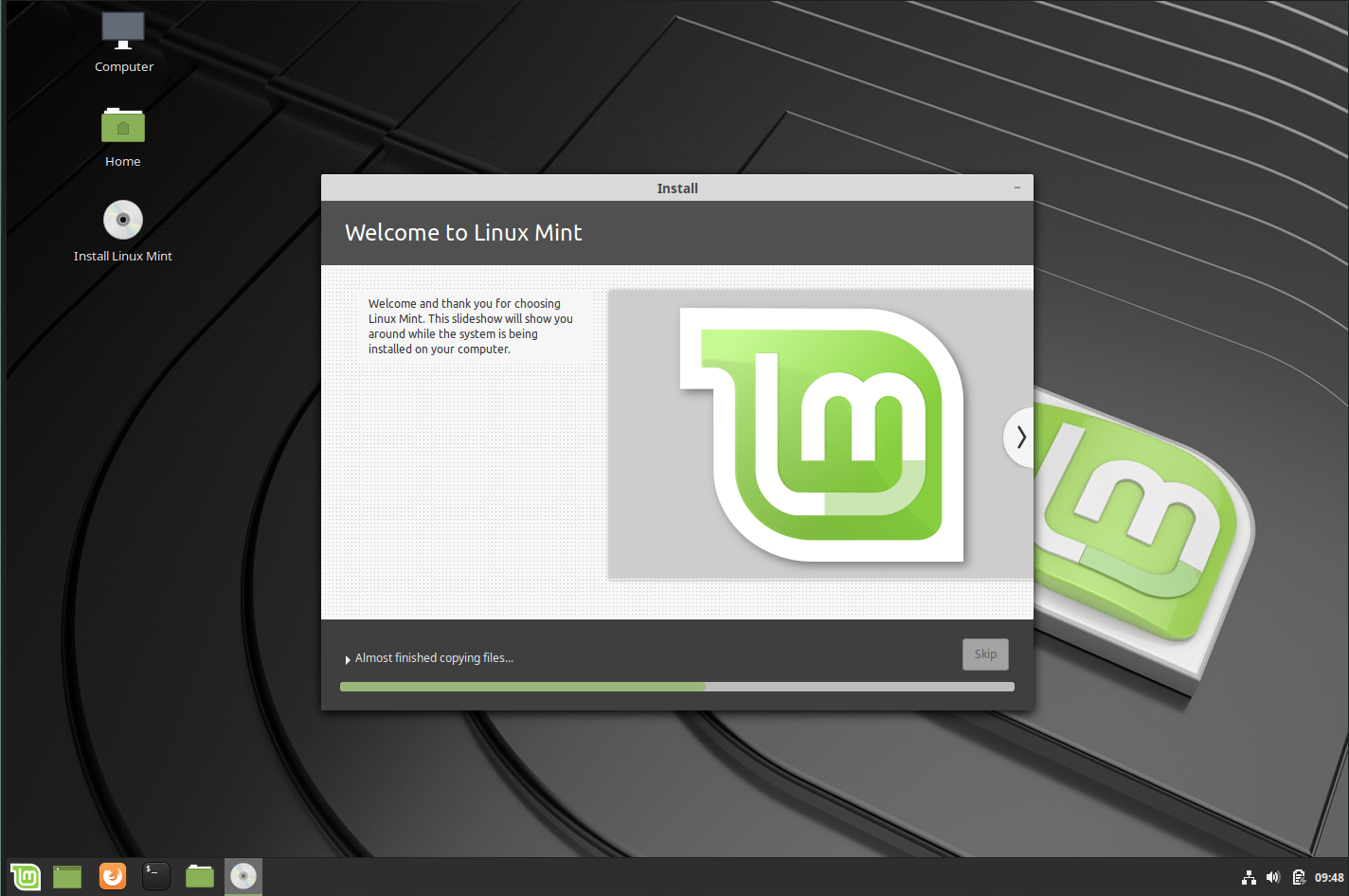The width and height of the screenshot is (1349, 896).
Task: Open the Computer desktop icon
Action: click(x=123, y=38)
